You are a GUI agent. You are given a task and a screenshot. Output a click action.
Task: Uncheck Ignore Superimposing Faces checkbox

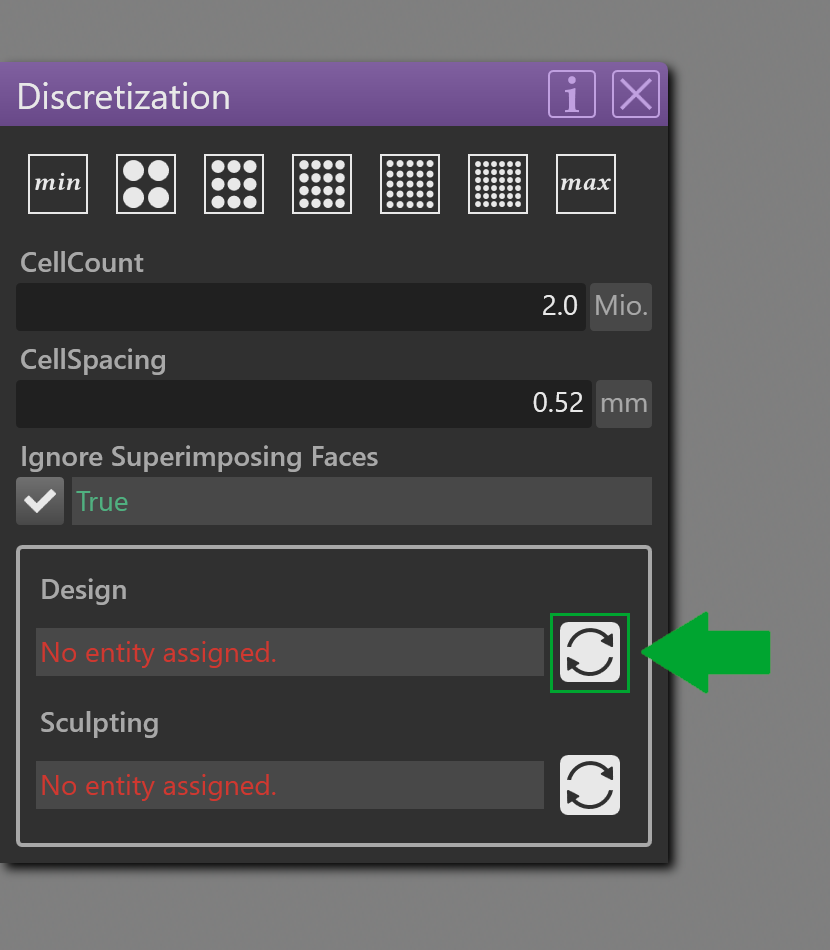pyautogui.click(x=40, y=501)
